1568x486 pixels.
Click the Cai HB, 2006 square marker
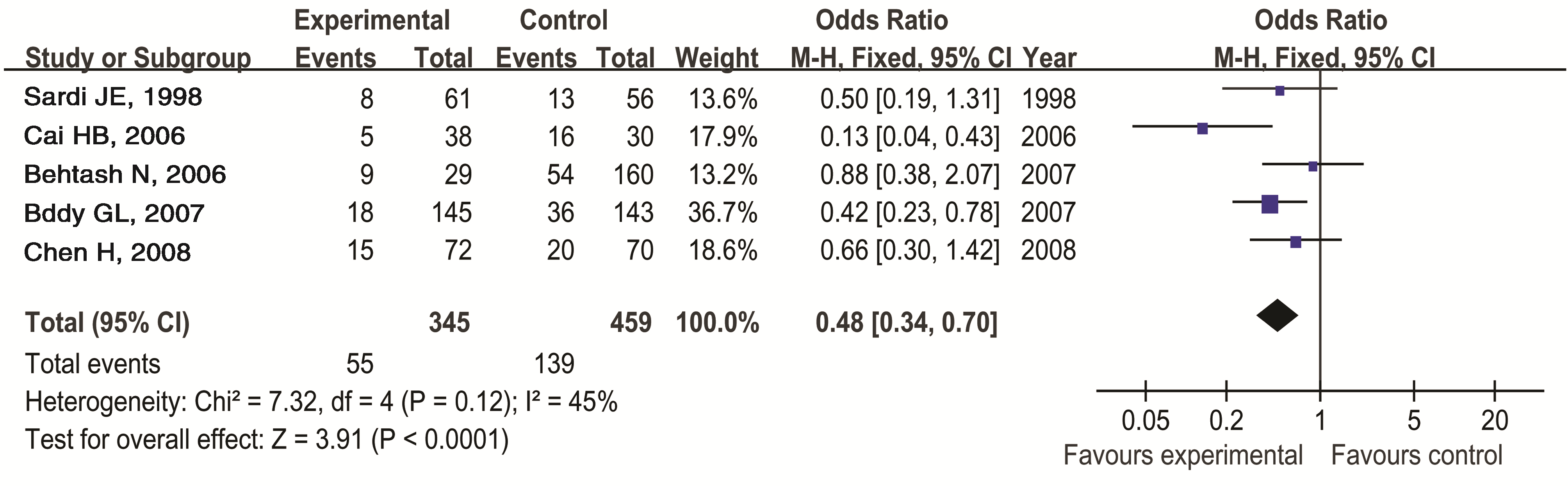pyautogui.click(x=1202, y=128)
